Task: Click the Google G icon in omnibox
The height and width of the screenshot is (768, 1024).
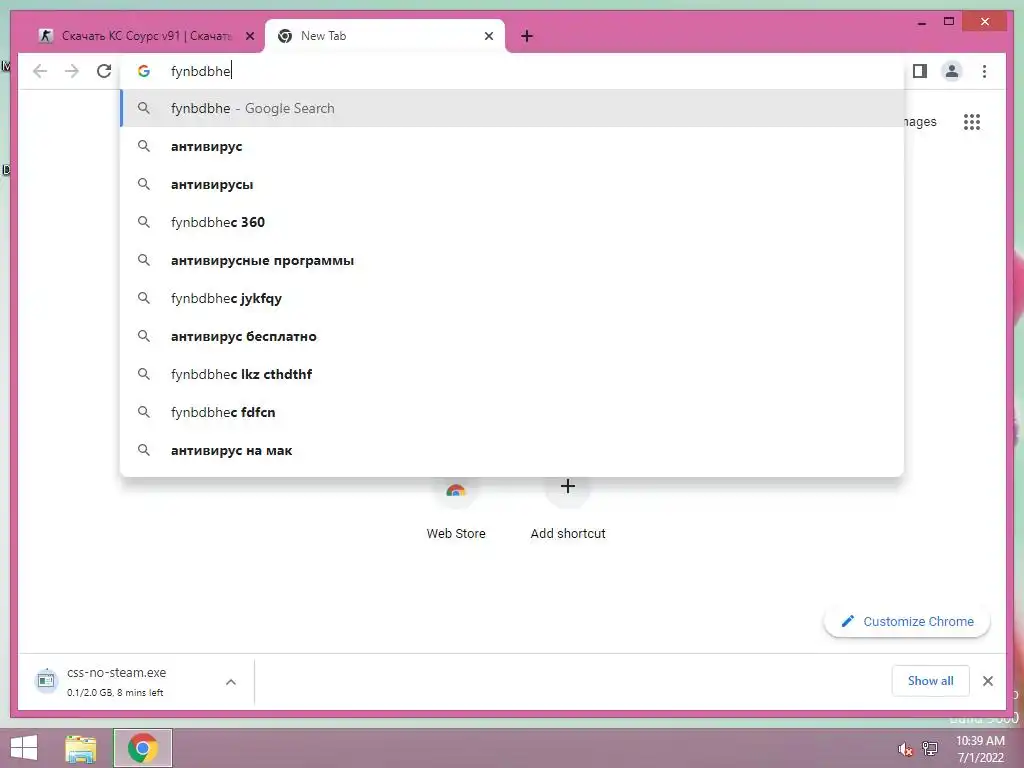Action: point(144,71)
